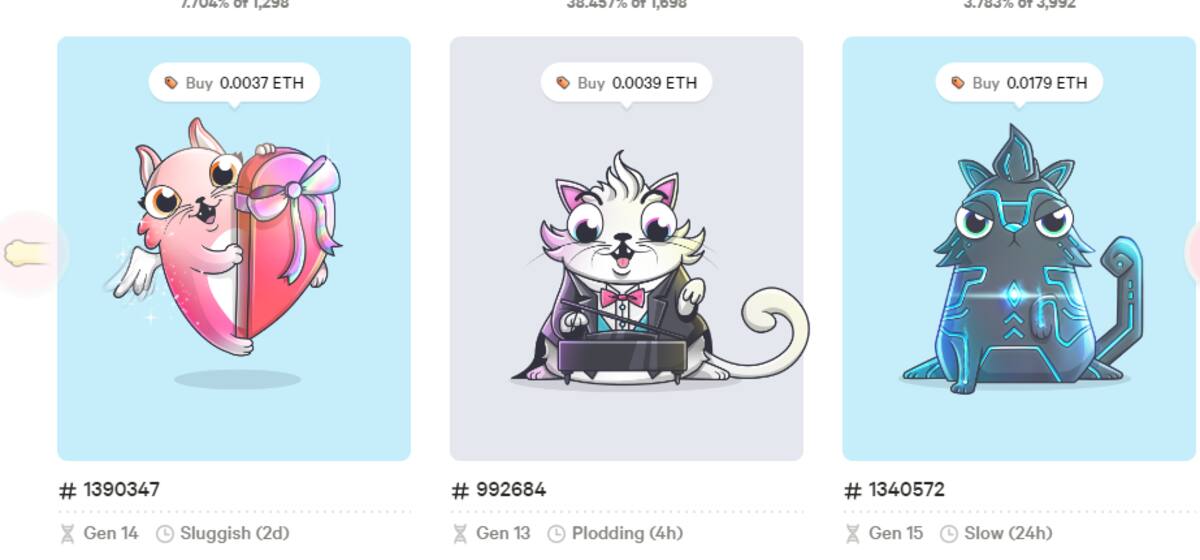1200x560 pixels.
Task: Click the clock icon beside Slow (24h)
Action: point(950,534)
